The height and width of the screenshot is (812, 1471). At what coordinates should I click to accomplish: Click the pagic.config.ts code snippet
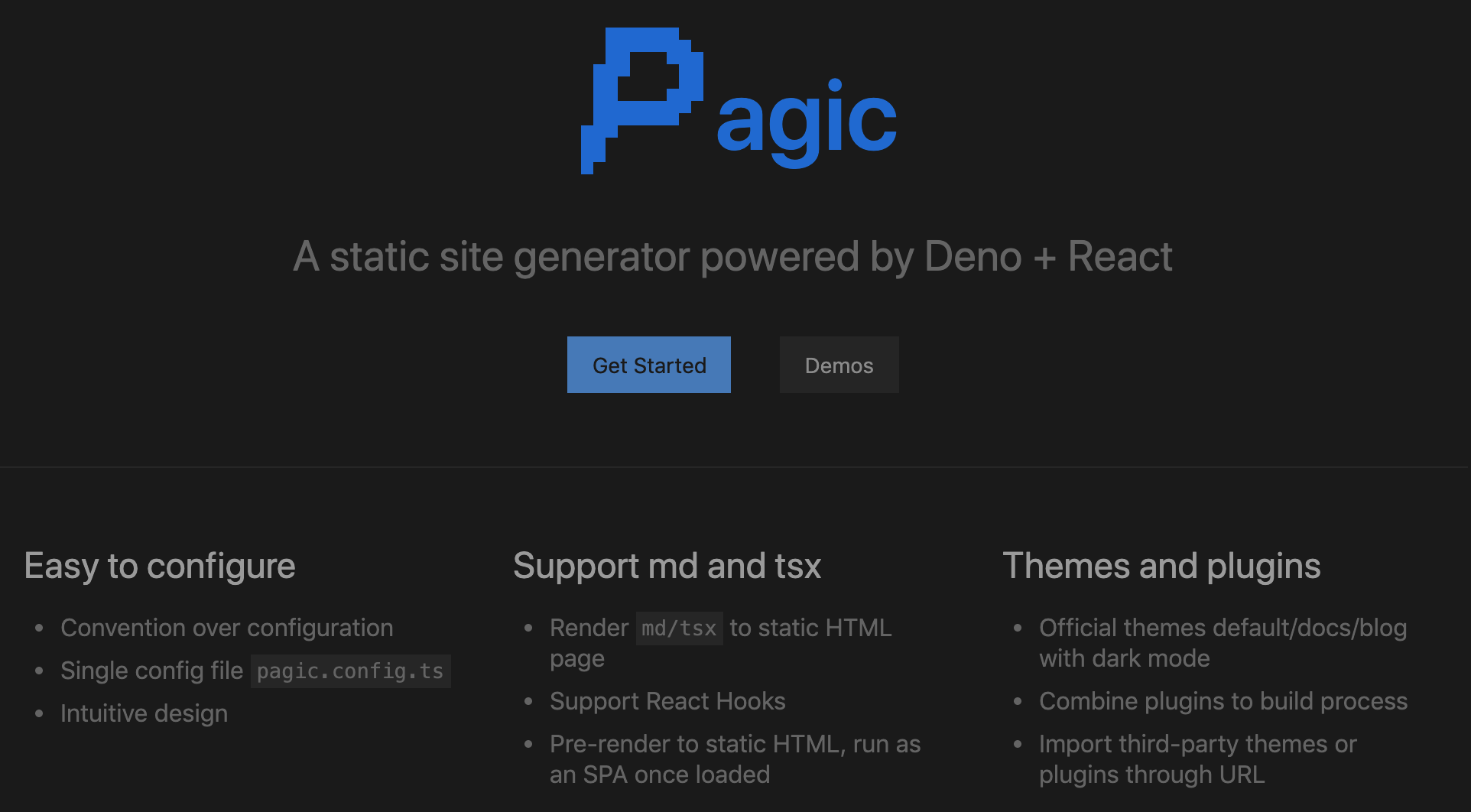[349, 671]
